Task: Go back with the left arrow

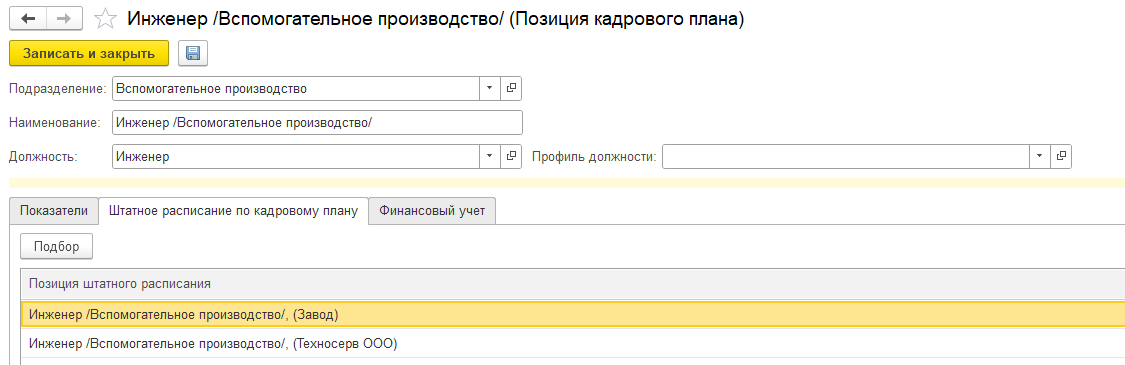Action: (28, 19)
